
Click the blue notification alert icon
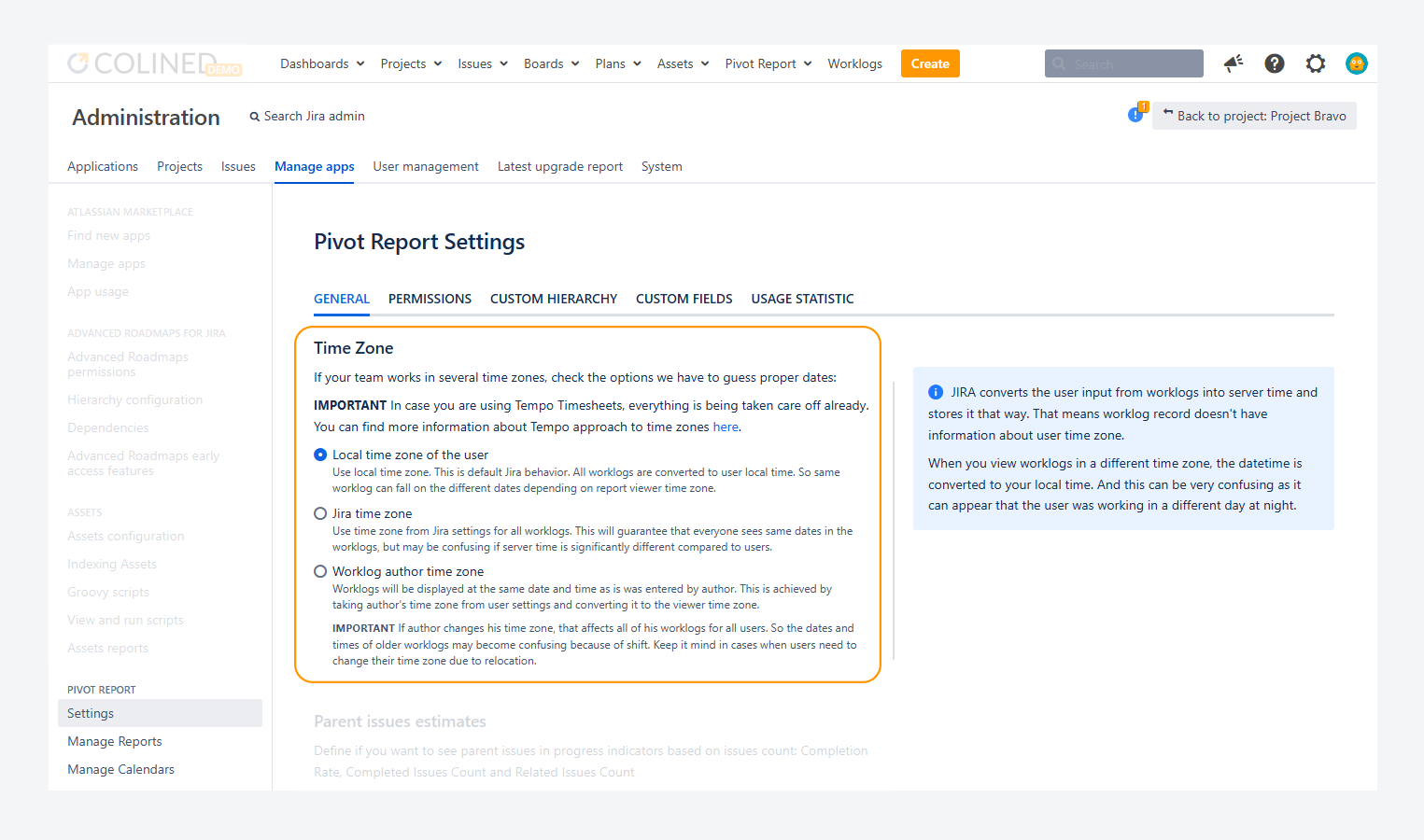click(x=1136, y=114)
